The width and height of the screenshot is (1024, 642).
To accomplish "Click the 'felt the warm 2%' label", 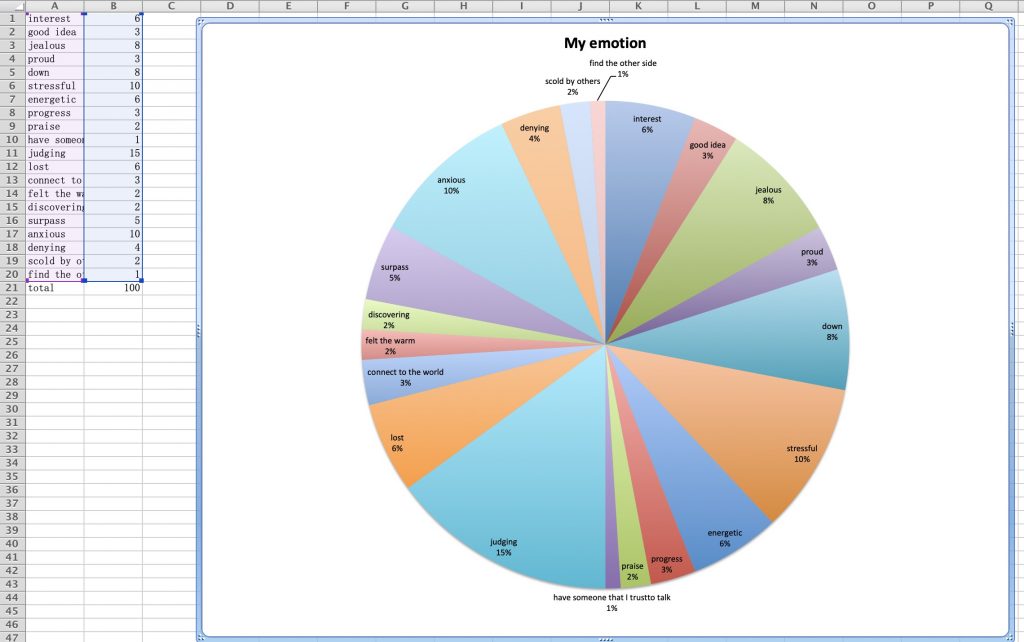I will tap(390, 346).
